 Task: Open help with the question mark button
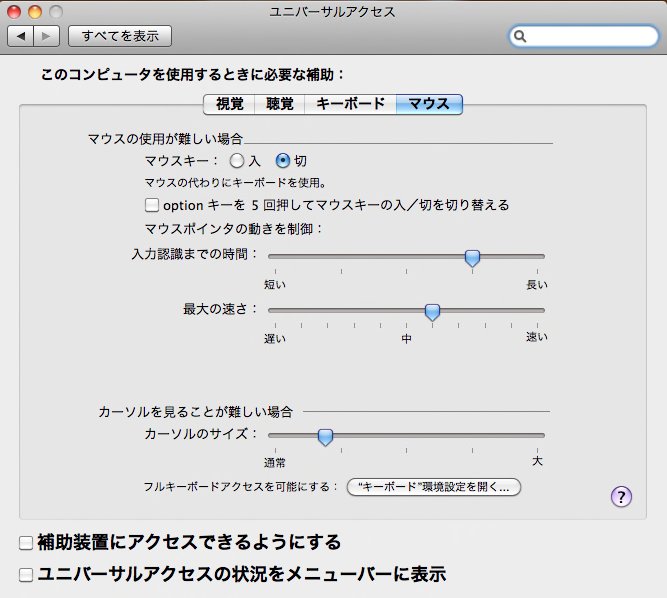point(621,496)
